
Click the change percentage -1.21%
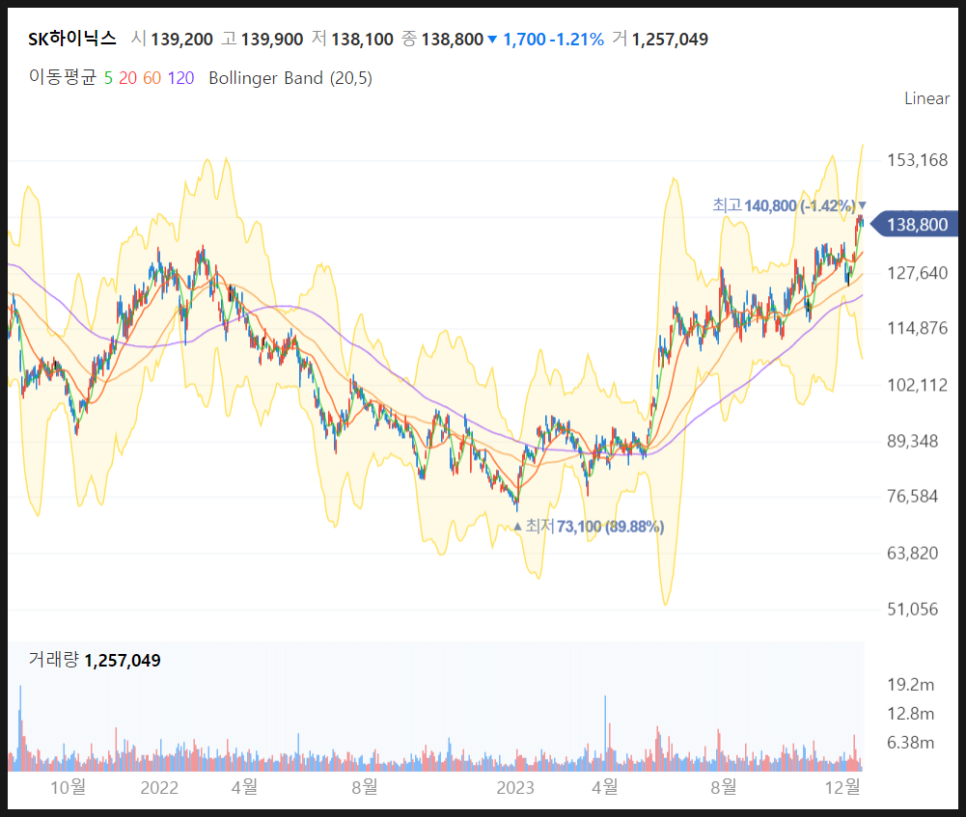[x=577, y=39]
